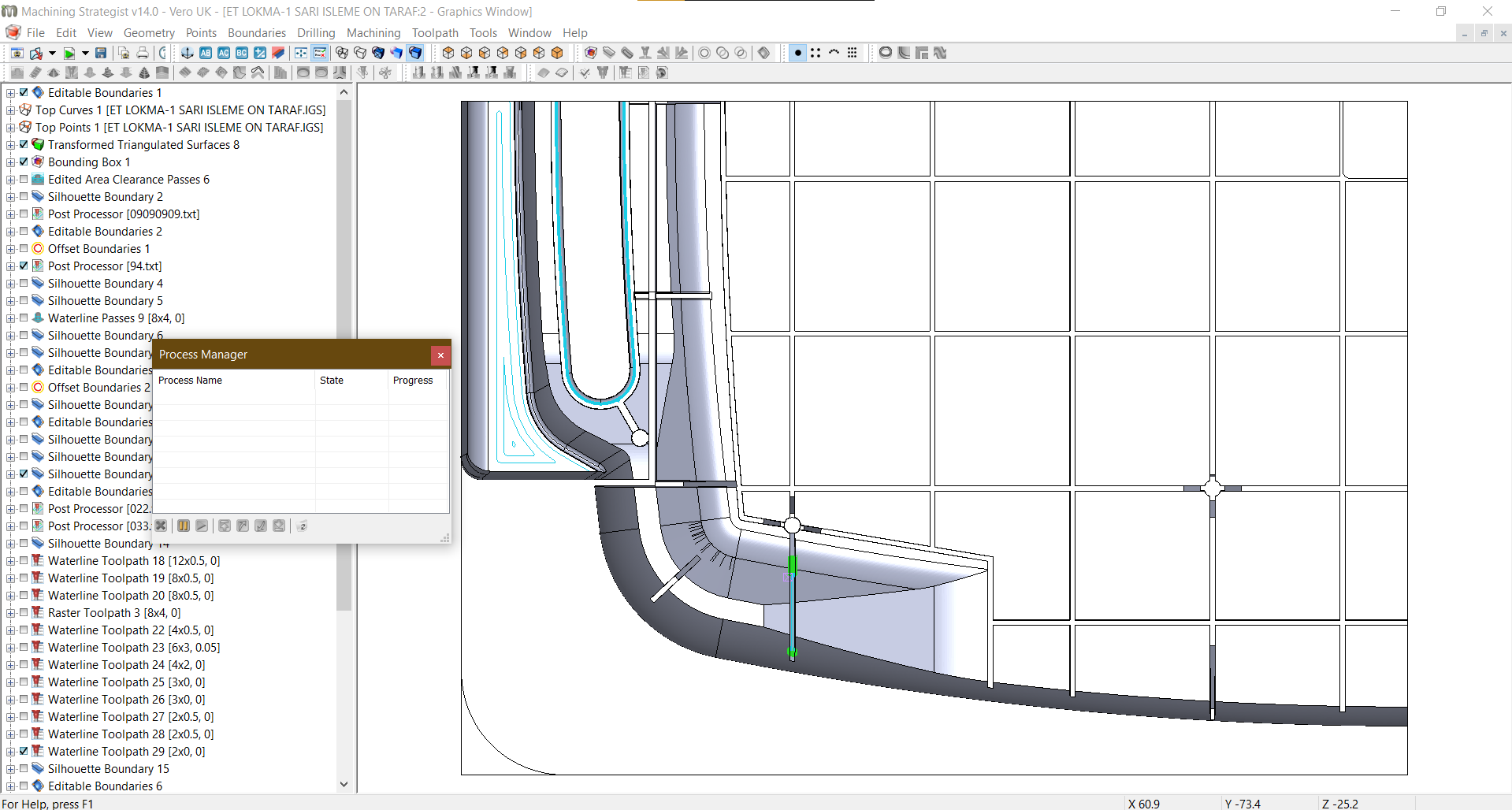Viewport: 1512px width, 810px height.
Task: Expand the Silhouette Boundary 2 node
Action: point(11,197)
